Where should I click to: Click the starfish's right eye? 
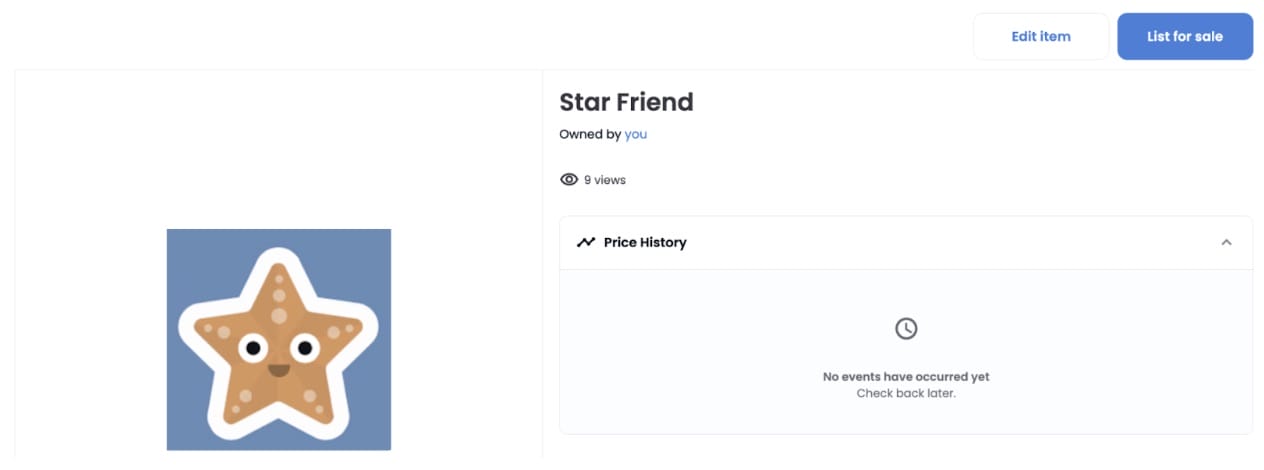pyautogui.click(x=303, y=348)
